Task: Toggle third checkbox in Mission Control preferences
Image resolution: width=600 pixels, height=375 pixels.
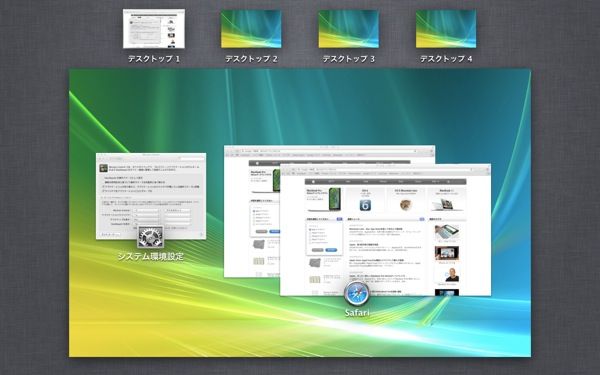Action: pos(103,187)
